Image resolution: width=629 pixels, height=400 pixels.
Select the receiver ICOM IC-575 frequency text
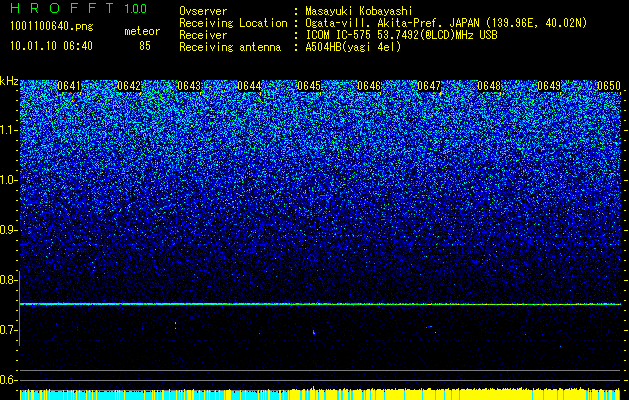point(401,35)
